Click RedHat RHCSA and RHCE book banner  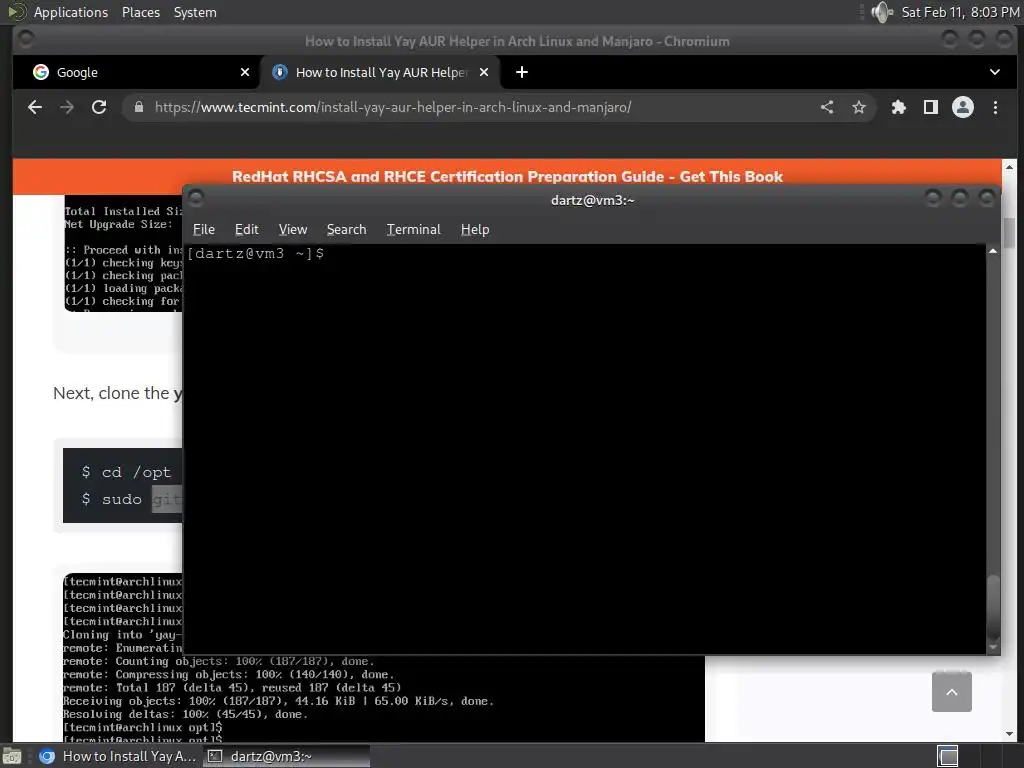pos(507,176)
